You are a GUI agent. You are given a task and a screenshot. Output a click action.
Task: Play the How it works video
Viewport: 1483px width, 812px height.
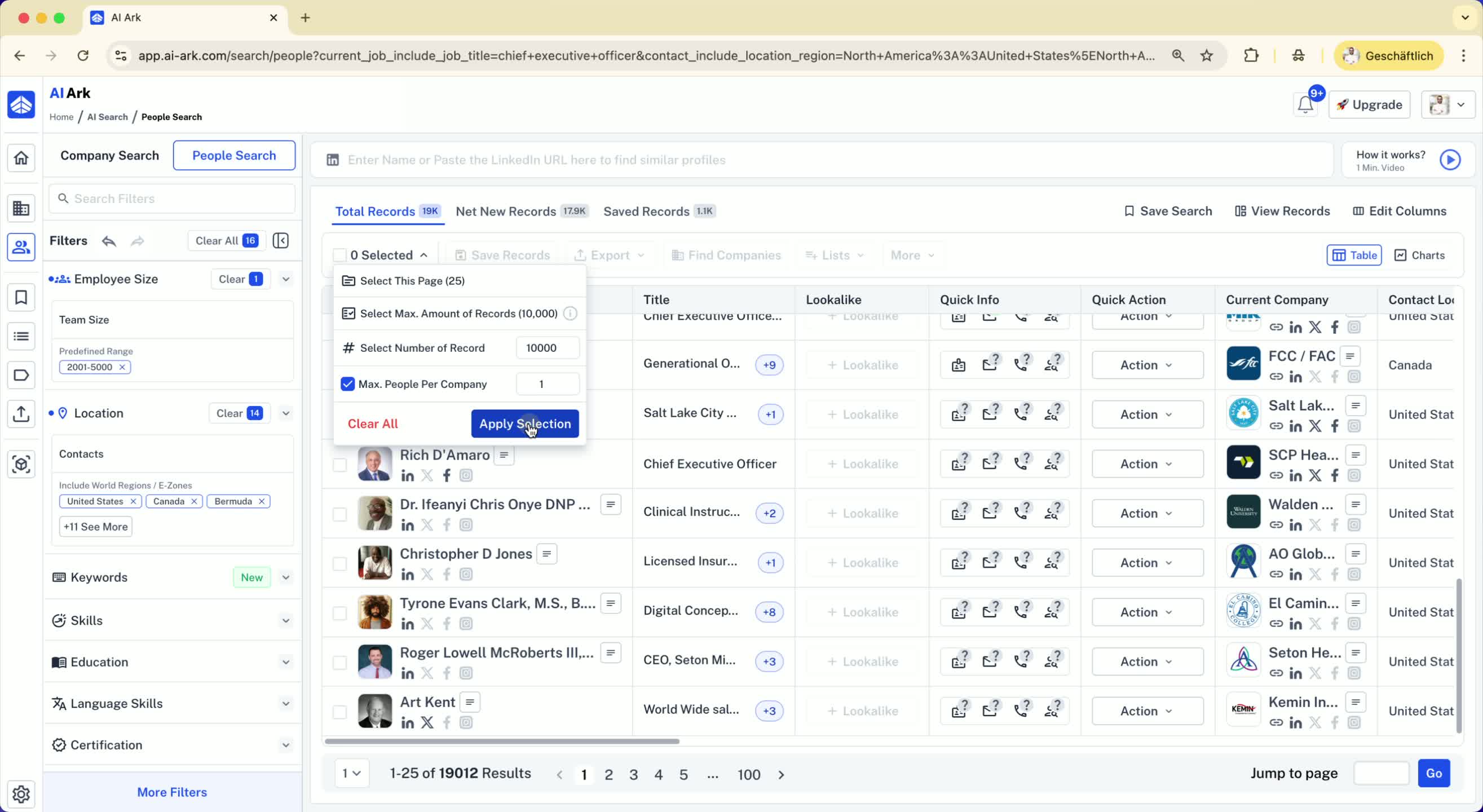[1450, 160]
